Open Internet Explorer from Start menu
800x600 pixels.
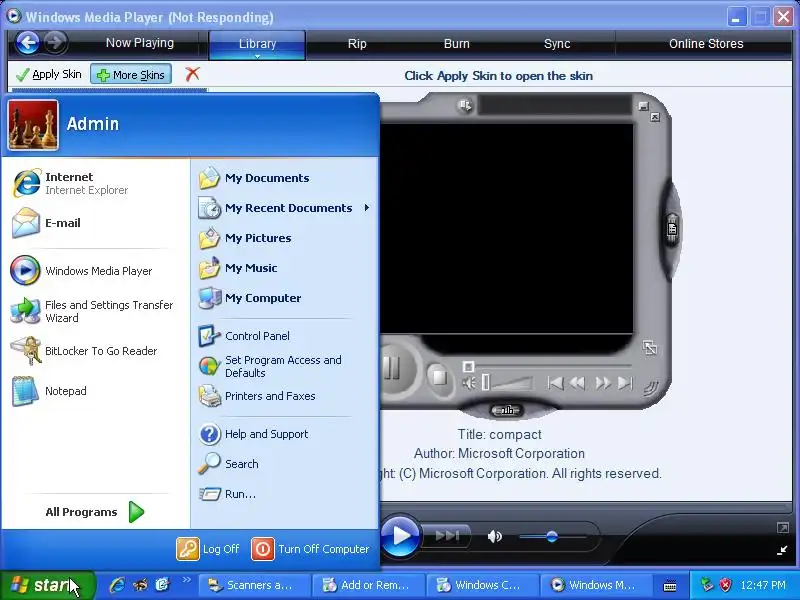tap(70, 183)
